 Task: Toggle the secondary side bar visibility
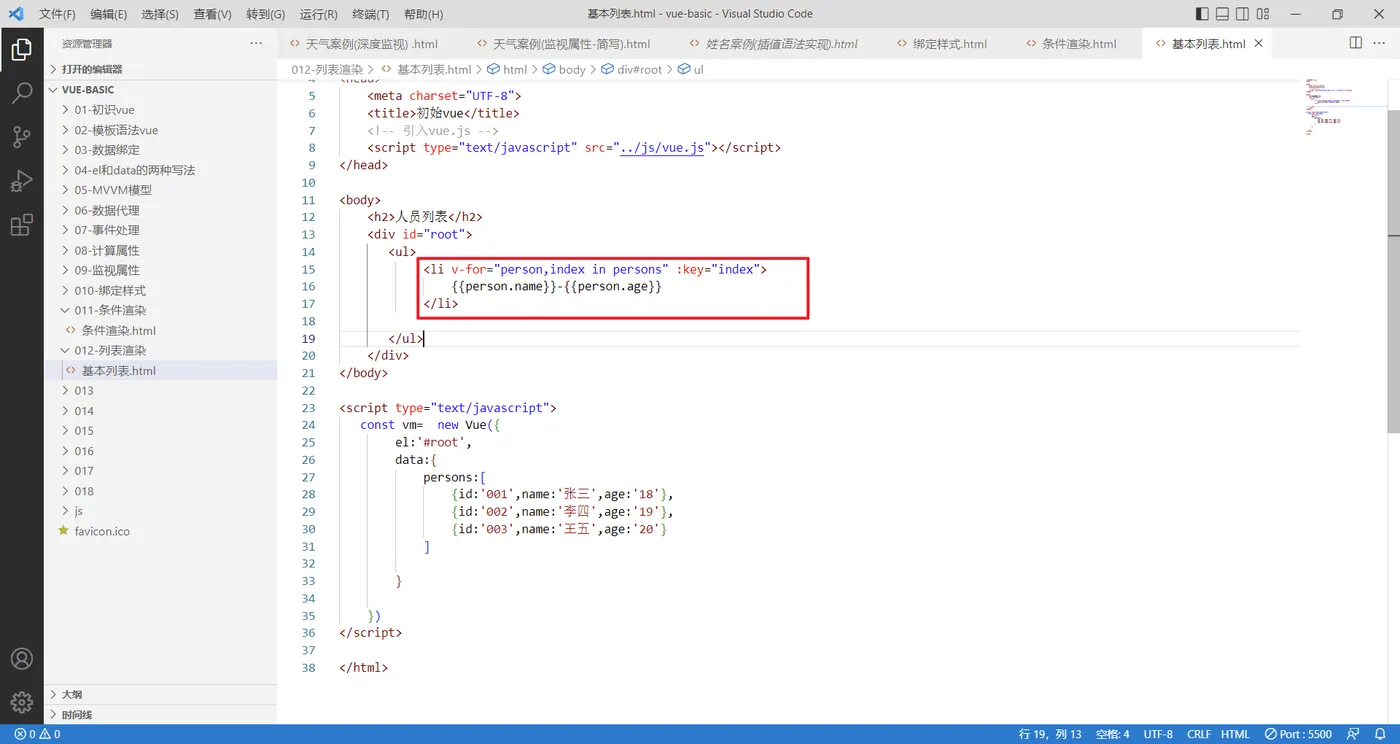coord(1243,14)
